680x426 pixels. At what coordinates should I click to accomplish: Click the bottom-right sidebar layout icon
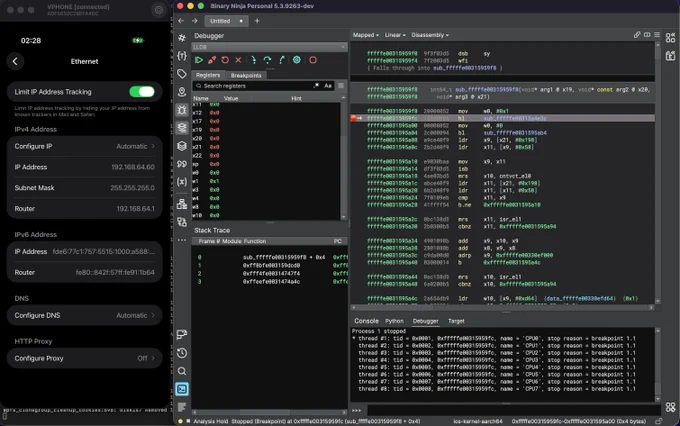point(670,407)
